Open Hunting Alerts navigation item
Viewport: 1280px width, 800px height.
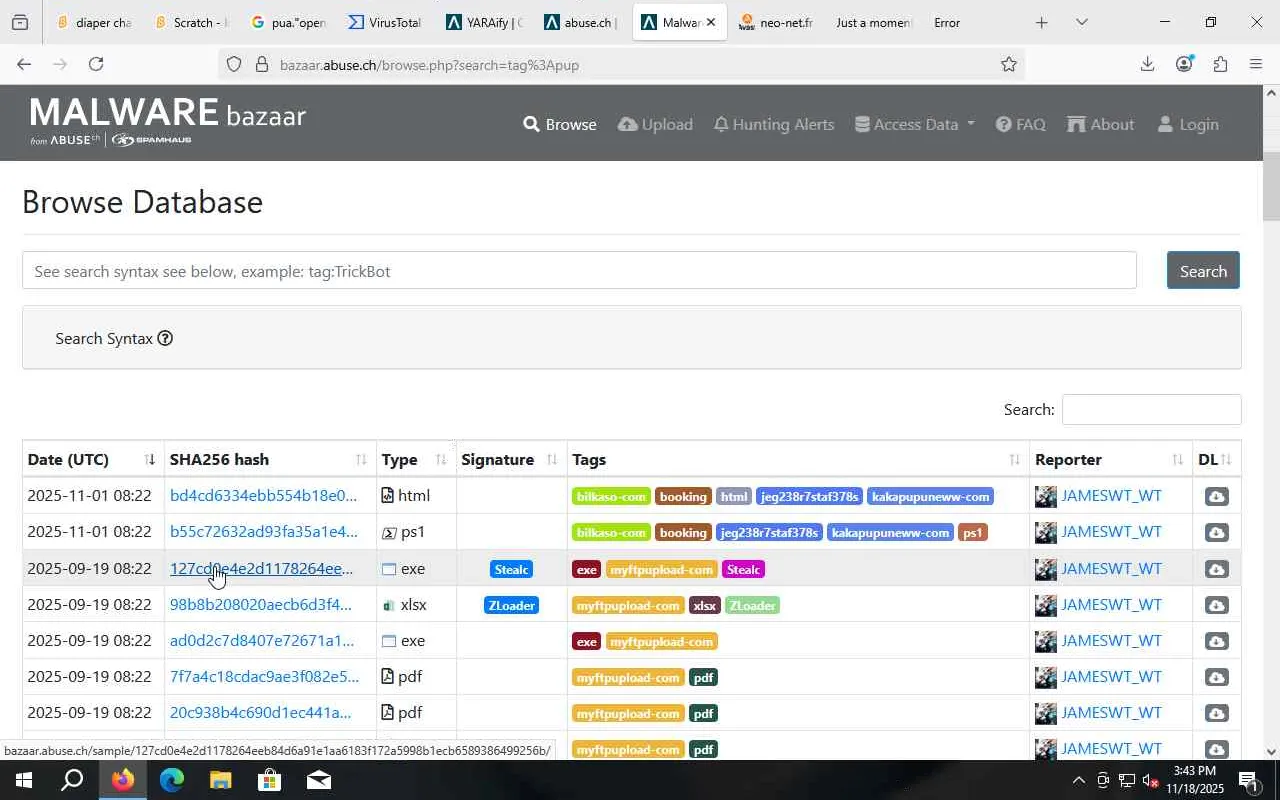tap(774, 124)
